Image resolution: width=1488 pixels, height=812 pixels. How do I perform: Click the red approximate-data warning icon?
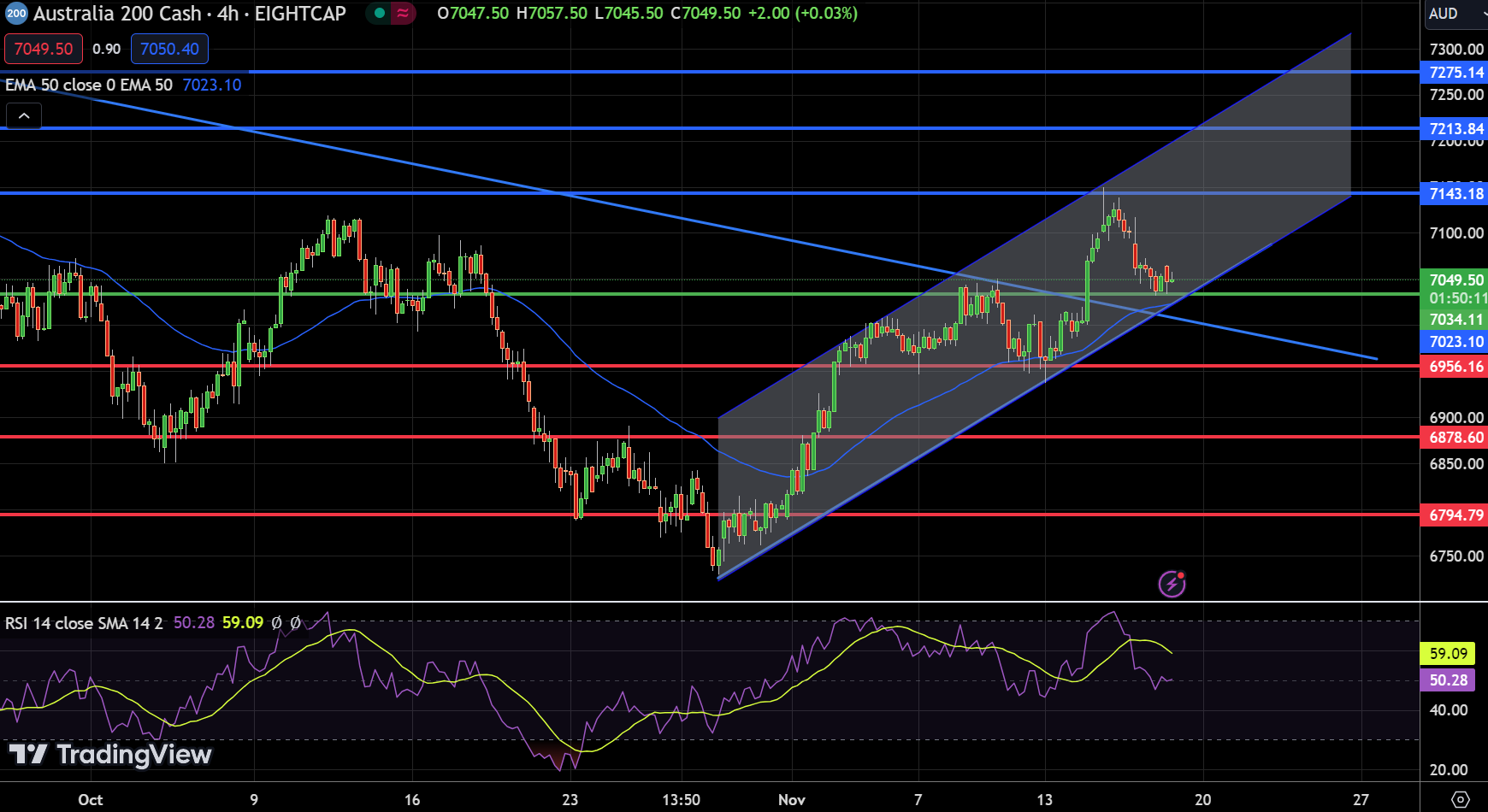(x=403, y=14)
